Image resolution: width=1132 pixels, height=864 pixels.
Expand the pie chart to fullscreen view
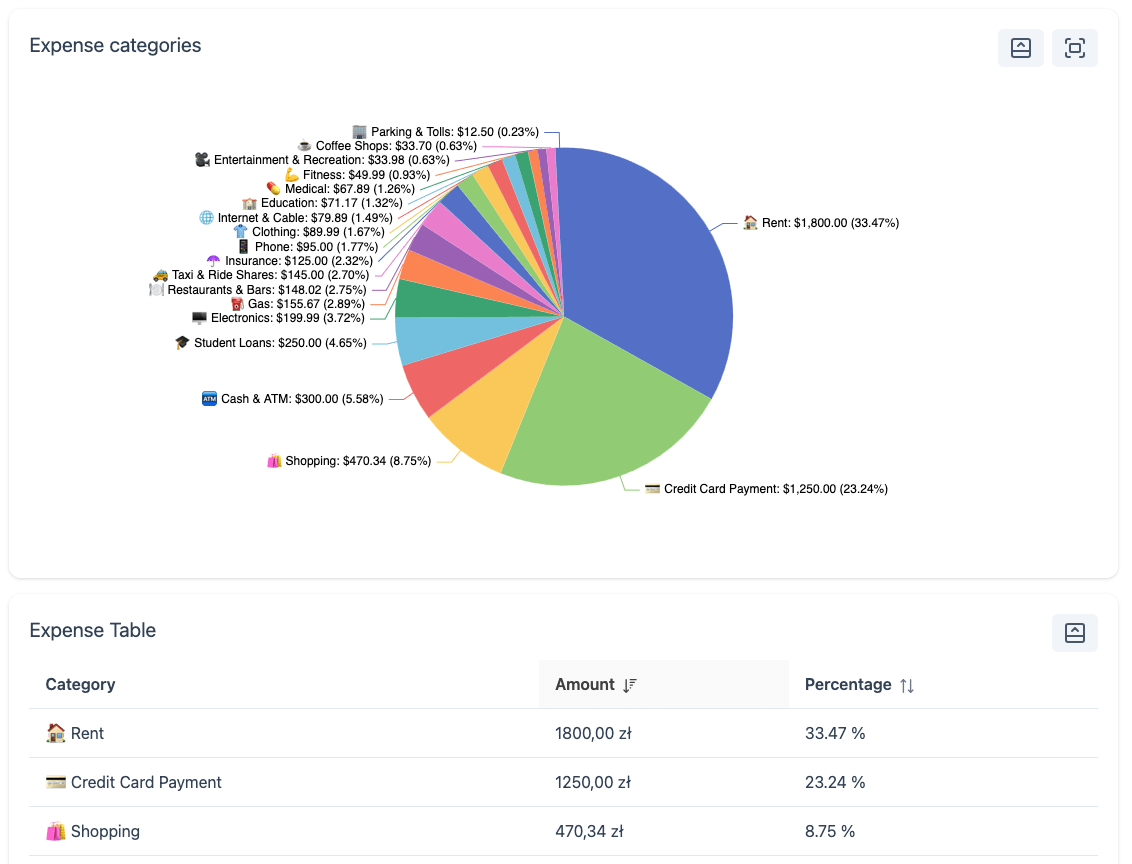[1074, 47]
